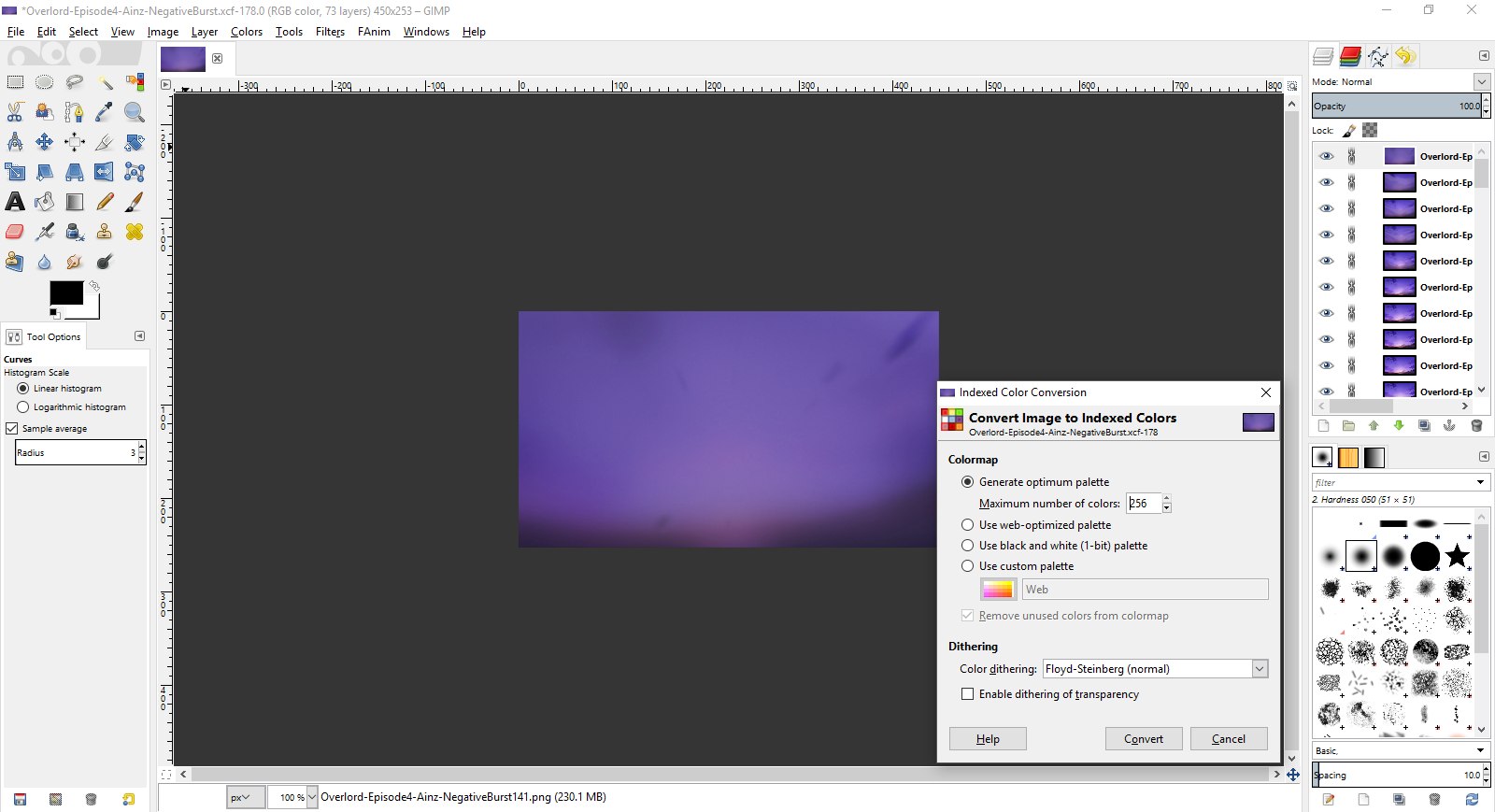The width and height of the screenshot is (1495, 812).
Task: Open the FAnim menu
Action: click(x=374, y=32)
